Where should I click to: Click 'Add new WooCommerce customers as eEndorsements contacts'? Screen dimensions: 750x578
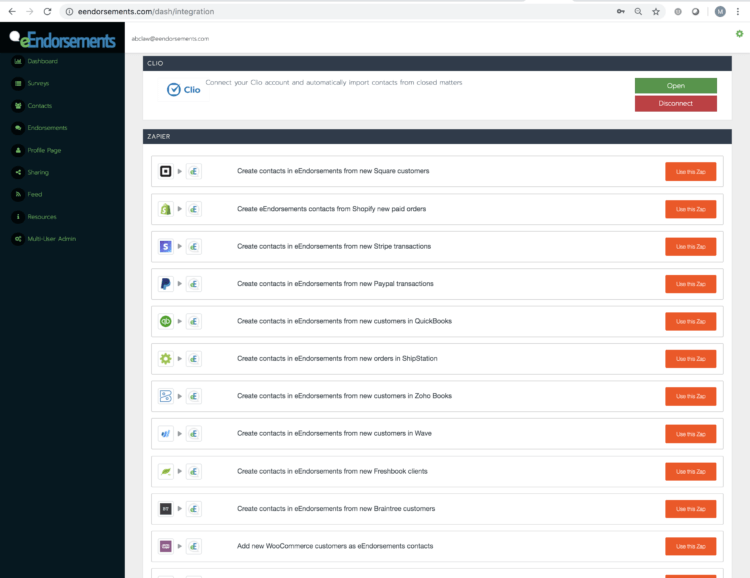point(335,546)
